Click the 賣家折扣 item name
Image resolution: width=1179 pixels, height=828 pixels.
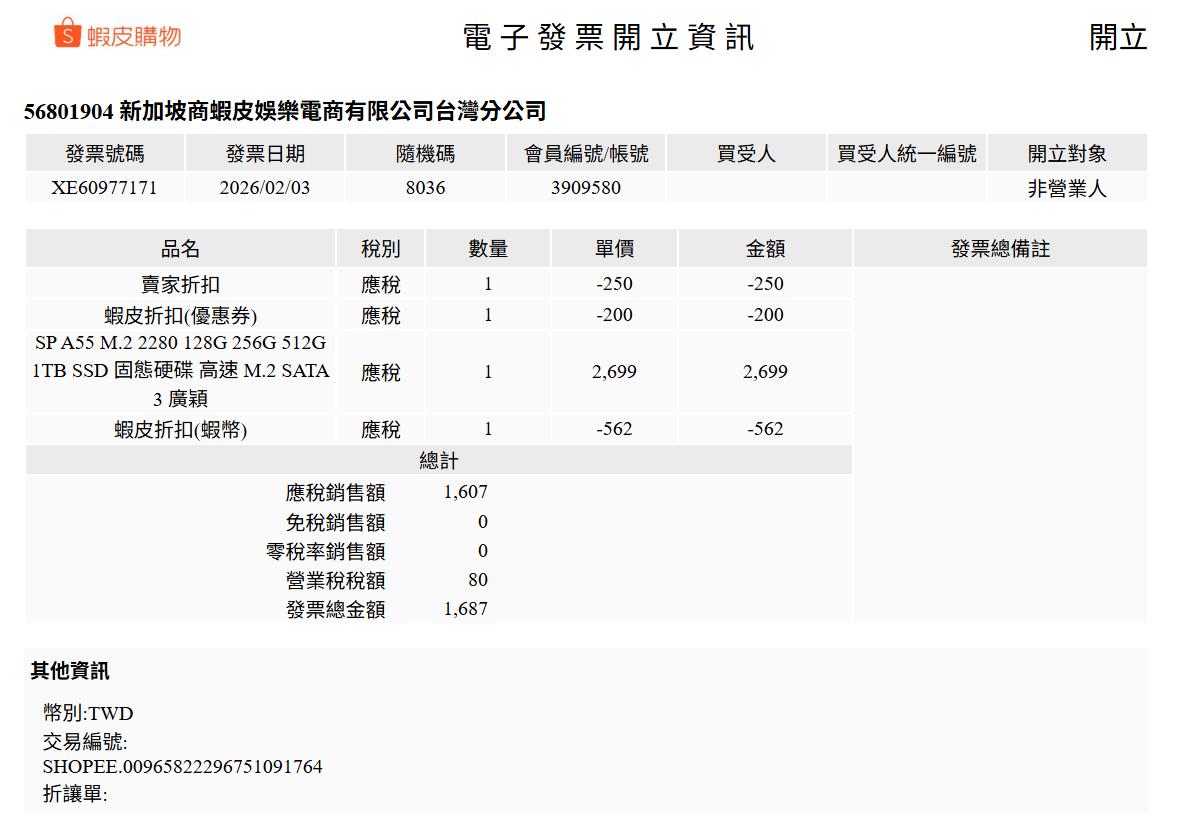coord(180,284)
